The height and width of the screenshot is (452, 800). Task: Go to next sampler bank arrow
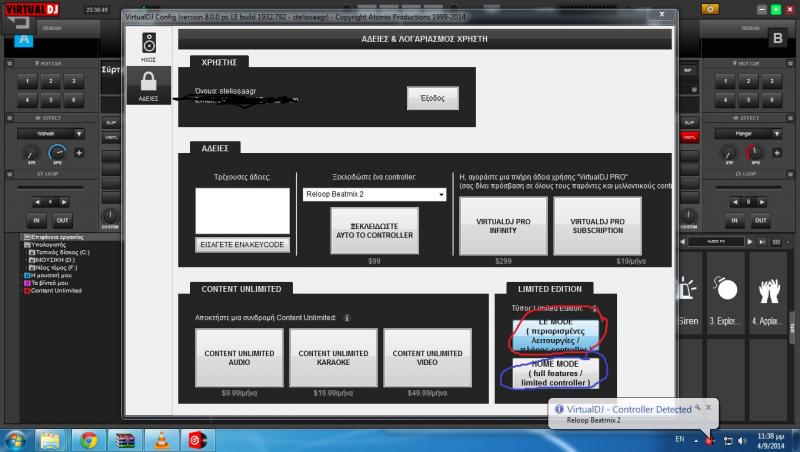[x=749, y=242]
